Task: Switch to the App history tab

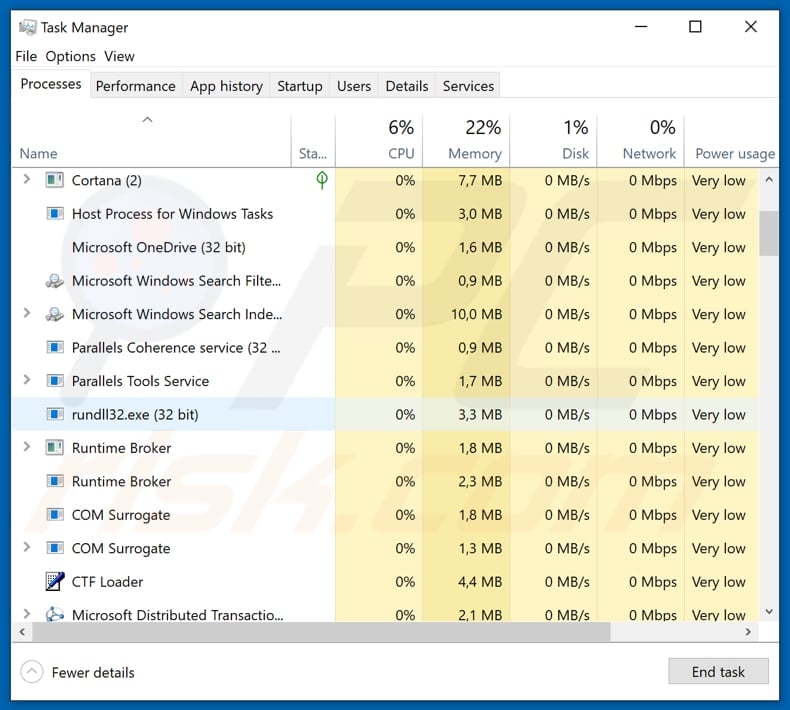Action: 226,86
